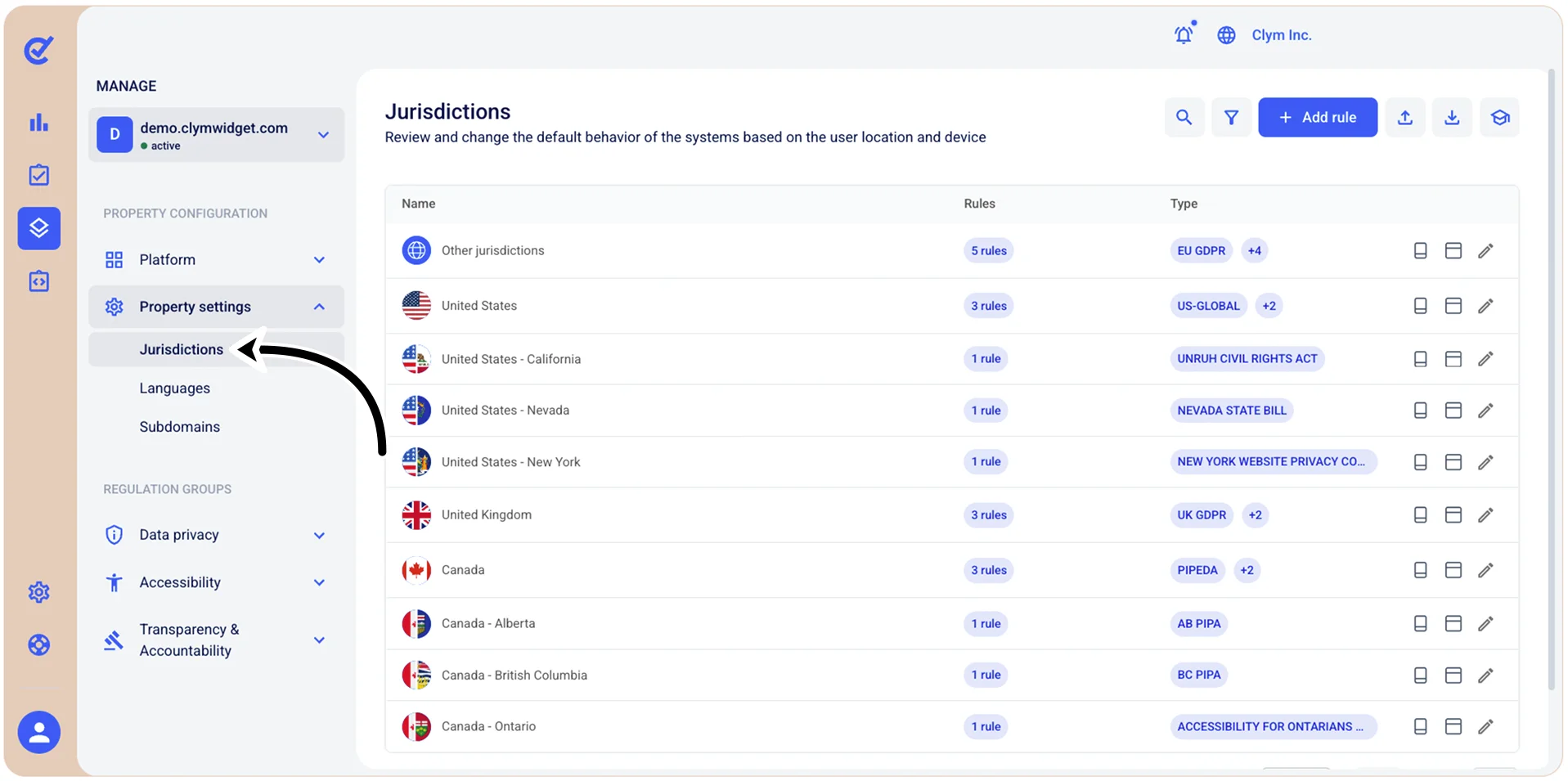Viewport: 1568px width, 781px height.
Task: Search jurisdictions with the magnifier button
Action: pos(1184,117)
